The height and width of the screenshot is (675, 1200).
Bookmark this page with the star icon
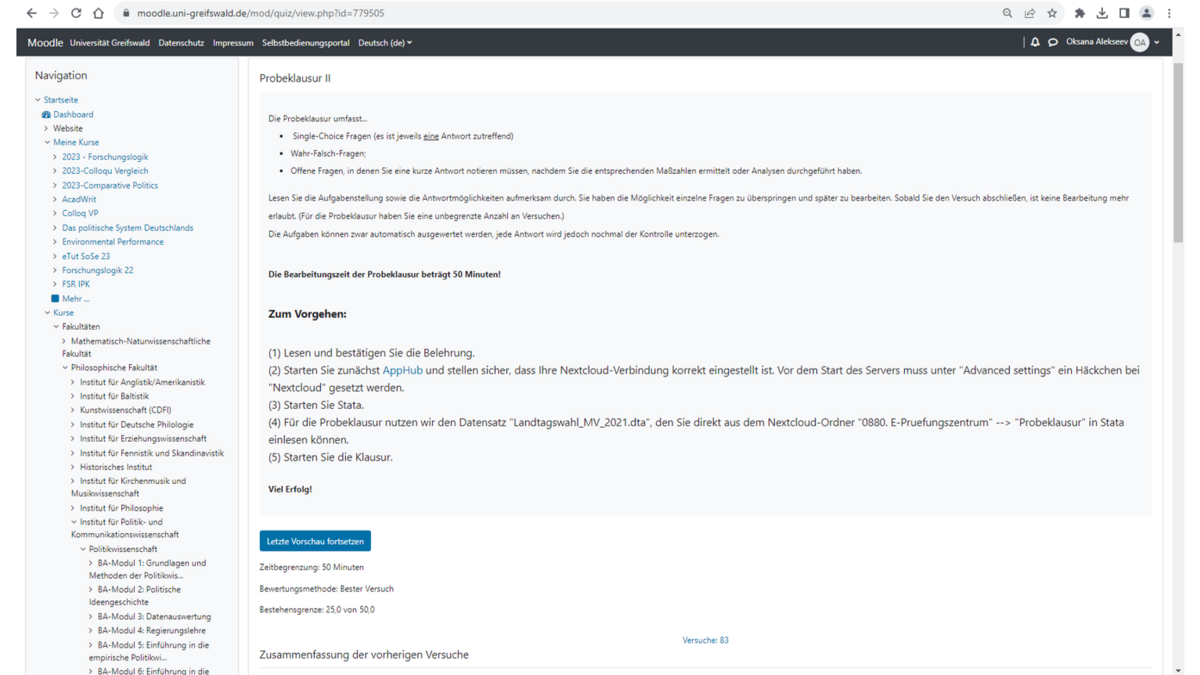tap(1052, 13)
